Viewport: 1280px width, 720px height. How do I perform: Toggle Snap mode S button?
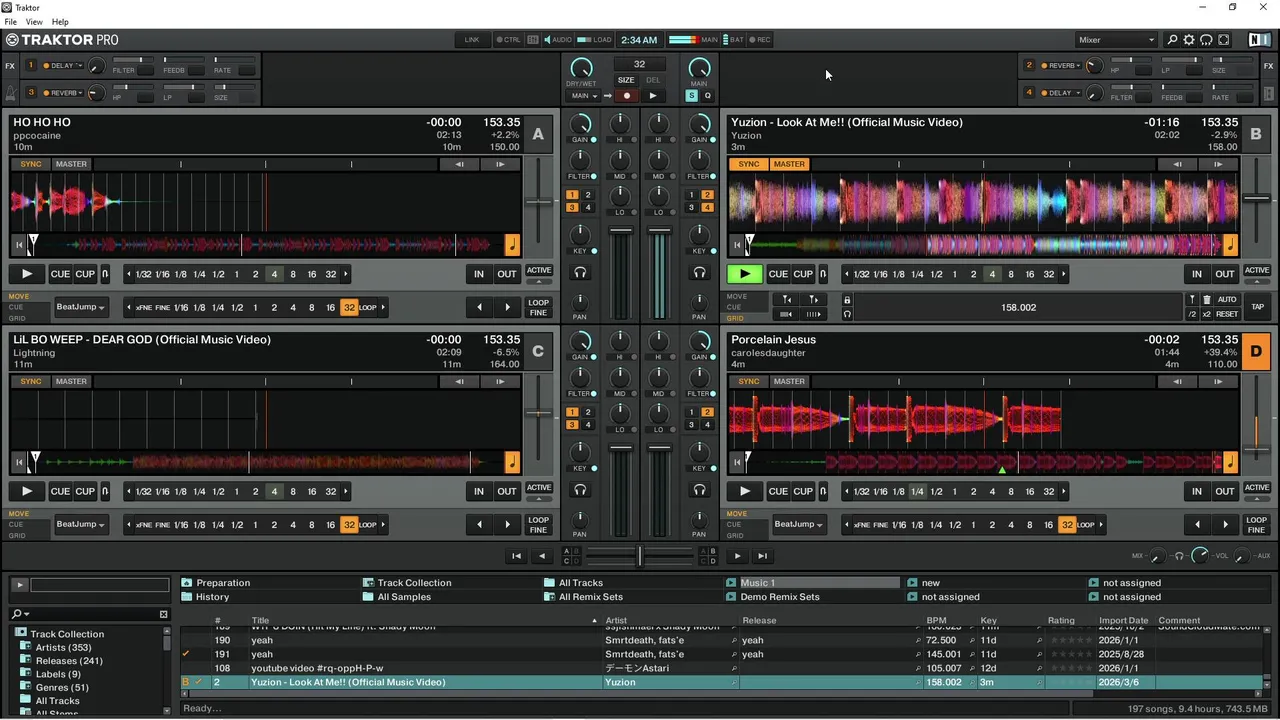click(691, 96)
